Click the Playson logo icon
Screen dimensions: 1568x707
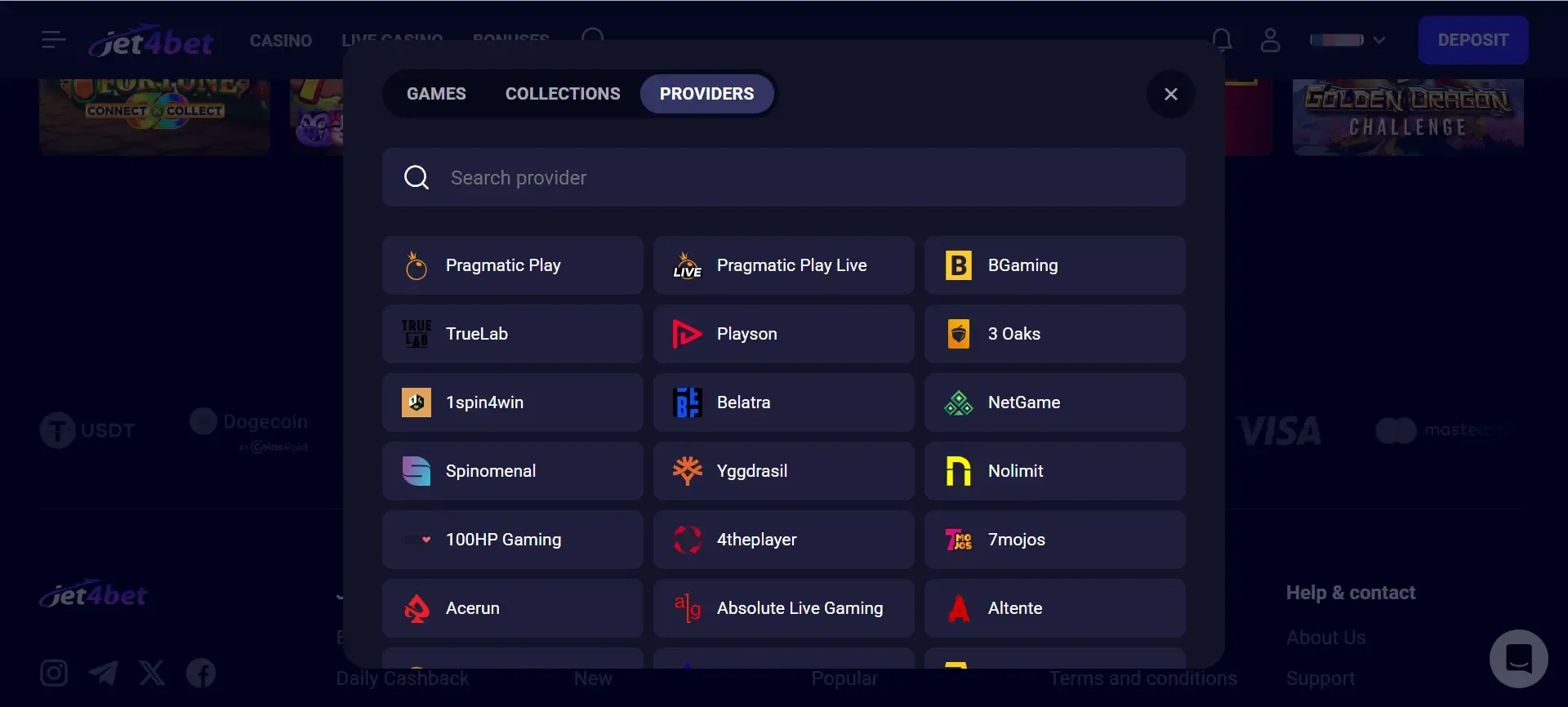686,334
